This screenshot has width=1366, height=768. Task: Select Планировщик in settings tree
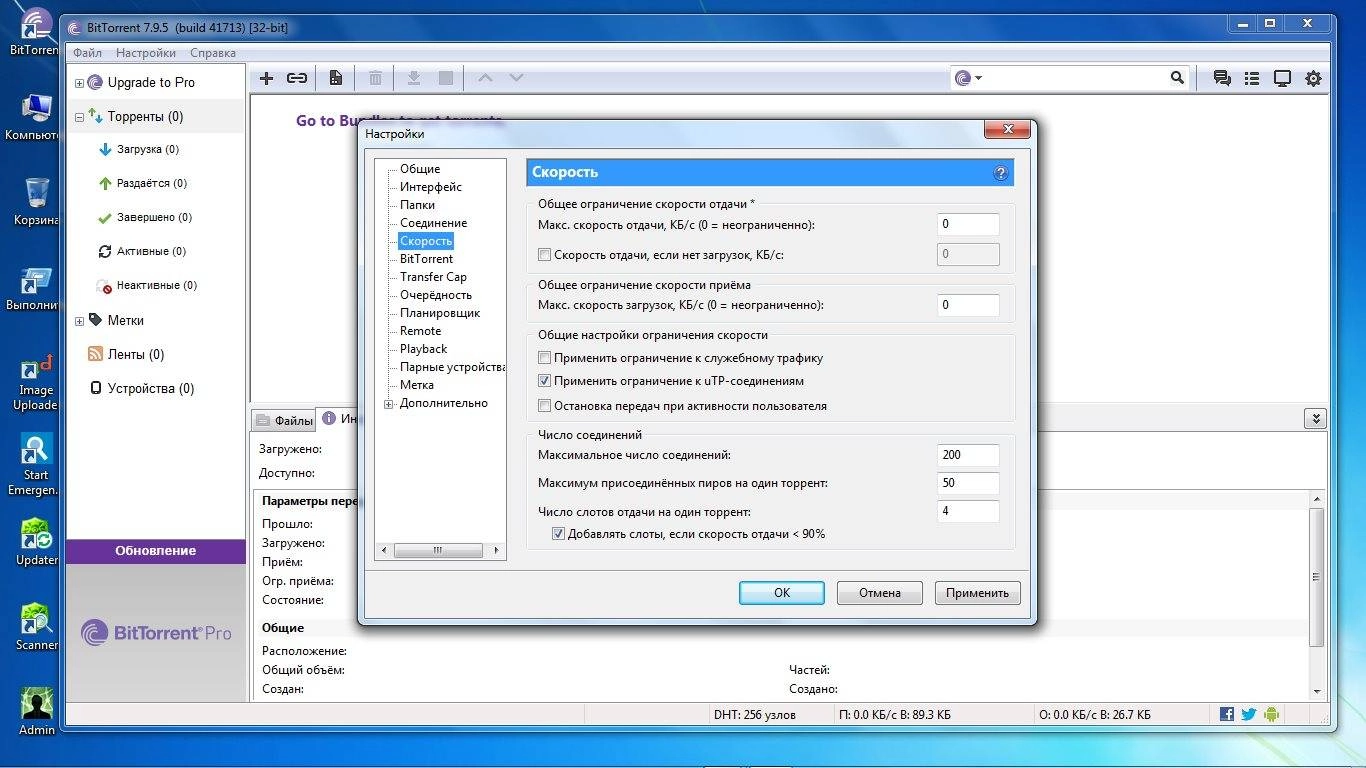point(440,313)
